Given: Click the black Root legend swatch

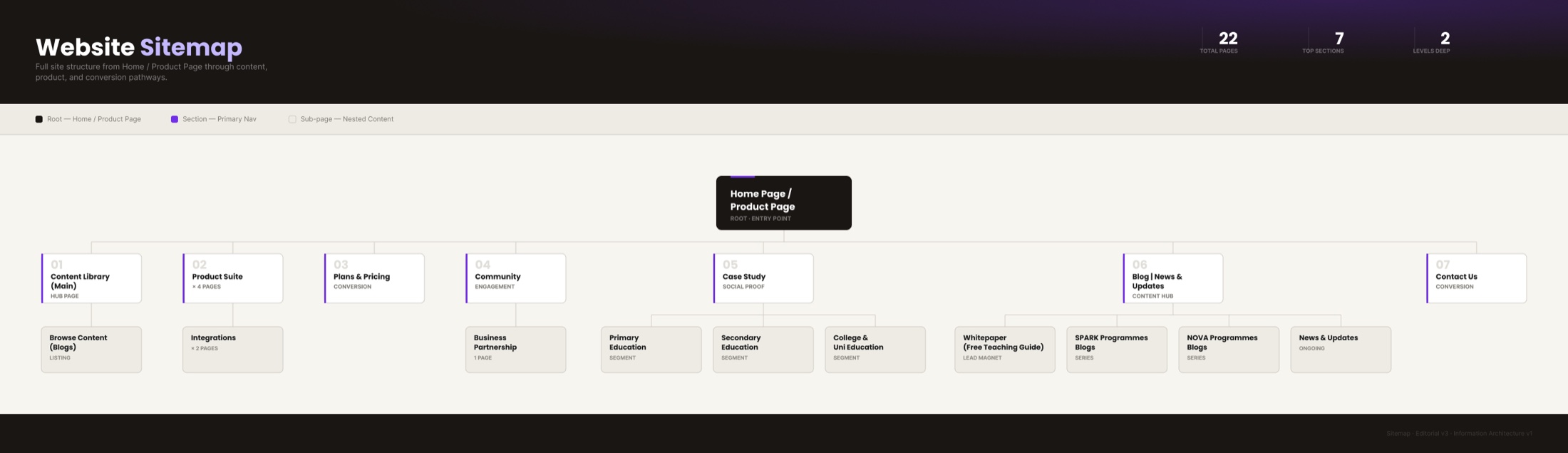Looking at the screenshot, I should click(x=39, y=119).
